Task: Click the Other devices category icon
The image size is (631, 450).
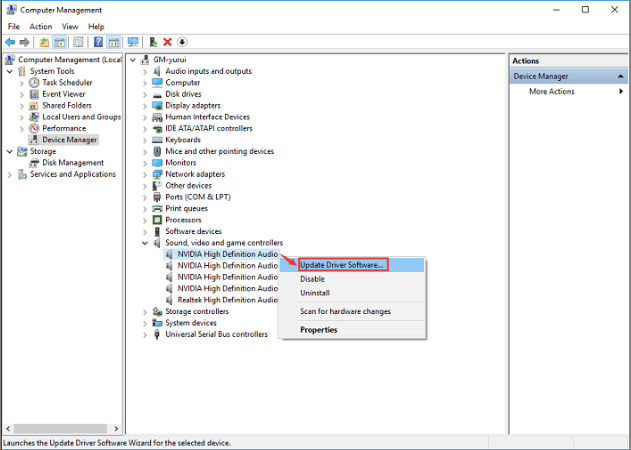Action: pyautogui.click(x=157, y=186)
